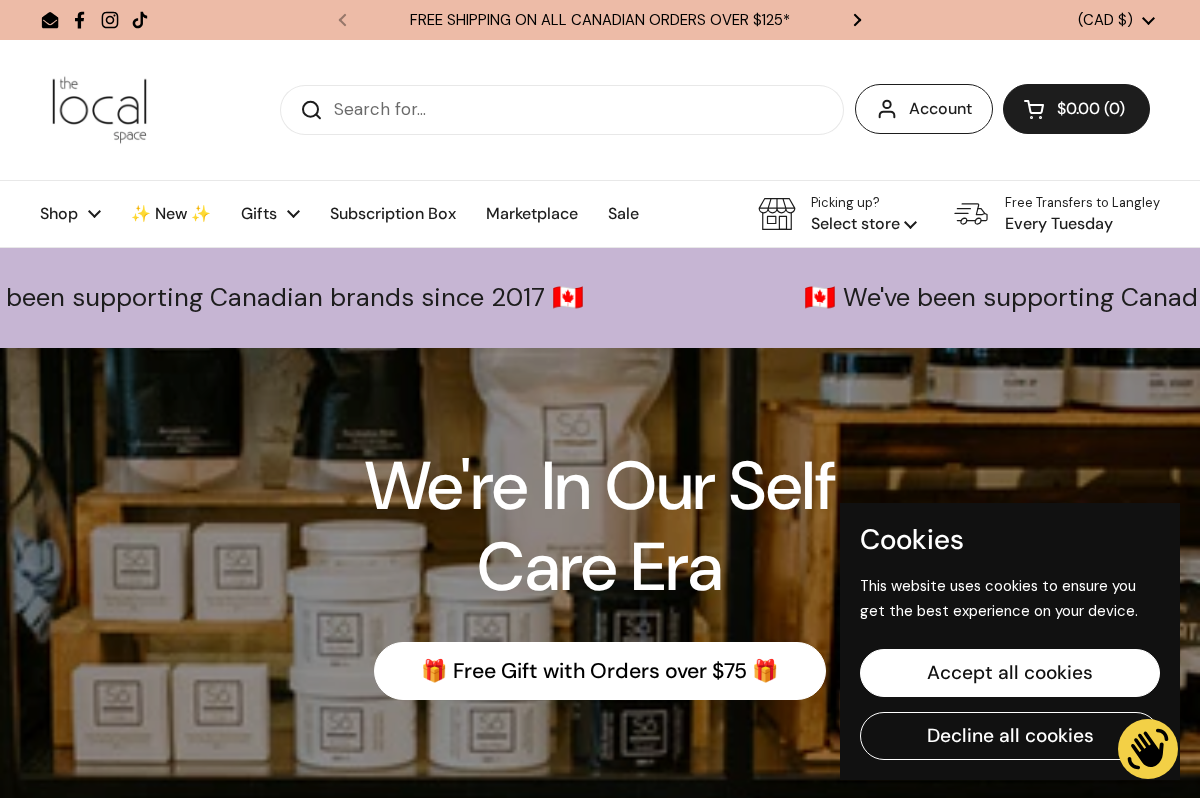Go to the Marketplace page

532,214
